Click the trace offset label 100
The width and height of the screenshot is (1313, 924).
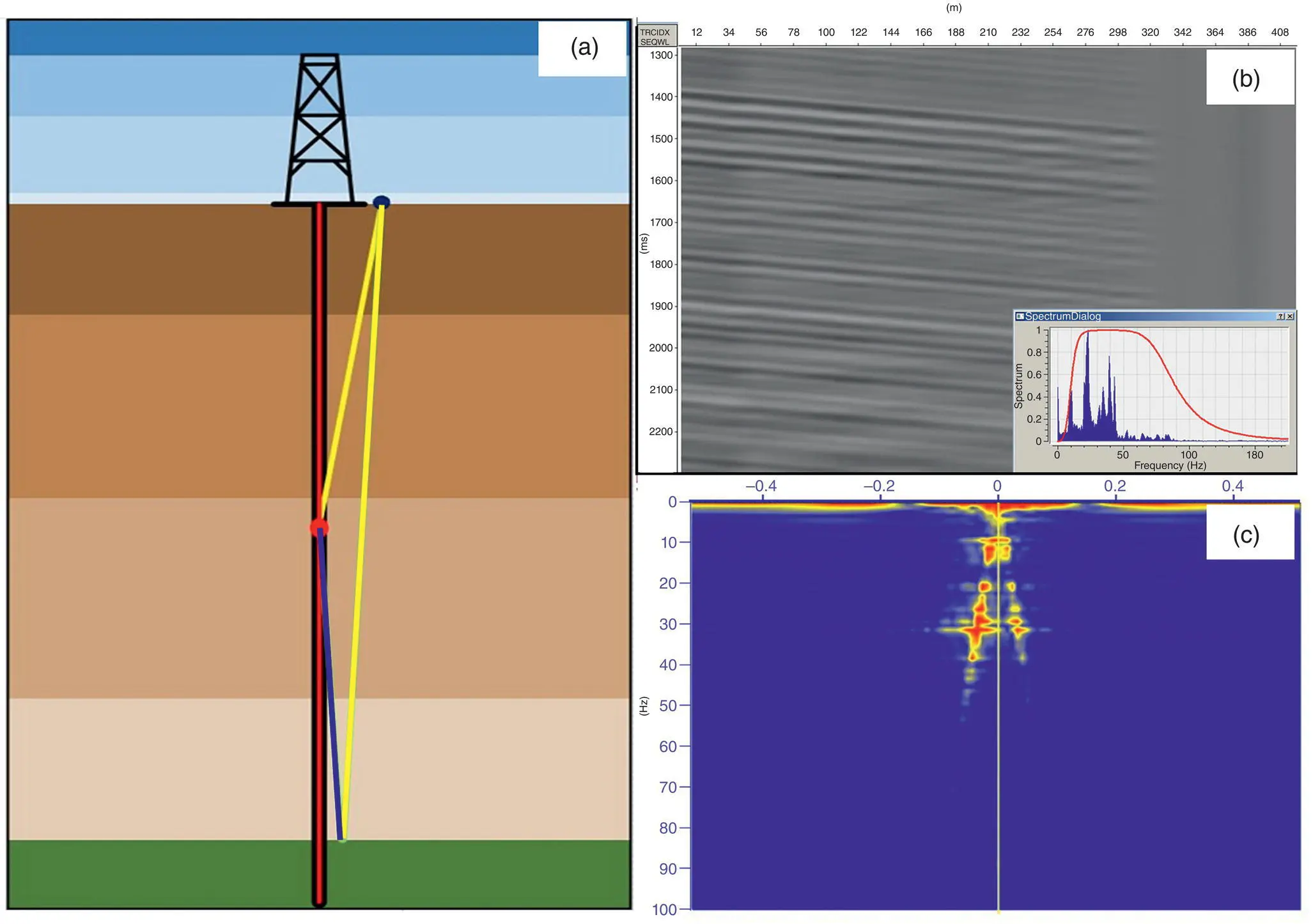point(826,32)
